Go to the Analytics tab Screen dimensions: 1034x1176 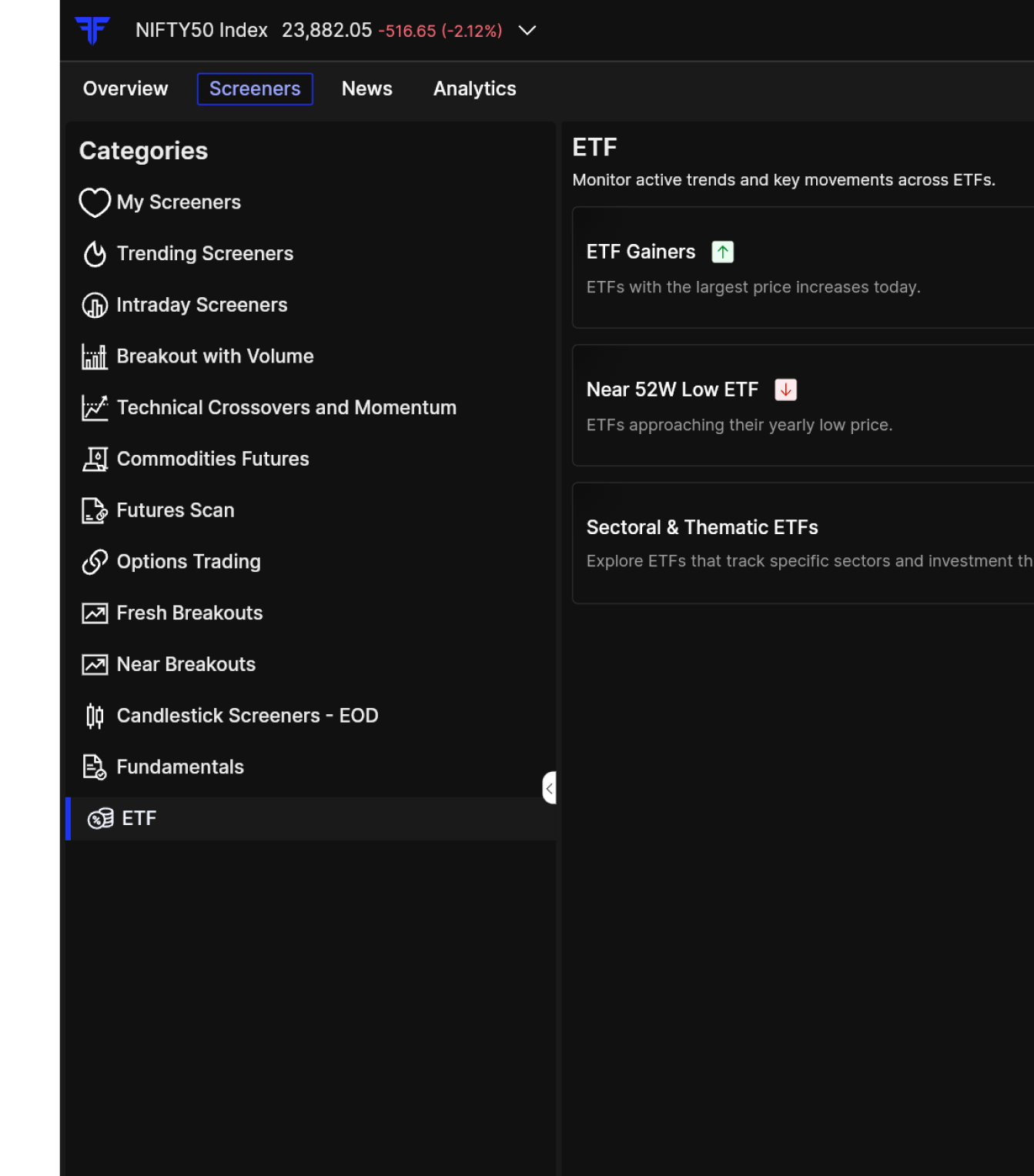pos(474,89)
